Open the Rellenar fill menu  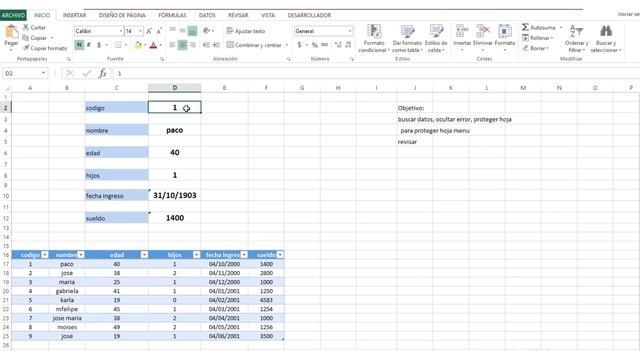pos(538,38)
